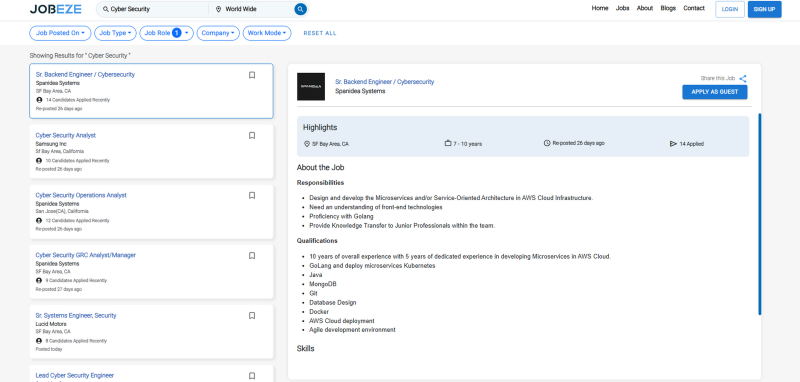
Task: Open the Company filter dropdown
Action: (x=218, y=33)
